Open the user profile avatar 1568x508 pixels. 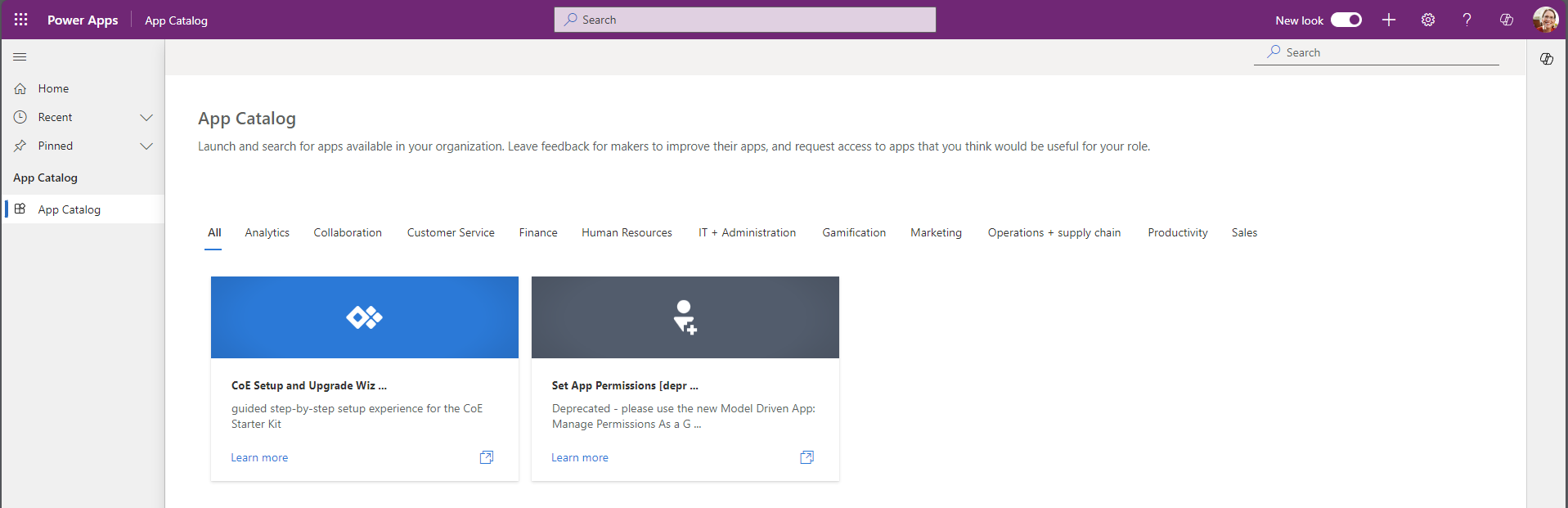(1545, 20)
